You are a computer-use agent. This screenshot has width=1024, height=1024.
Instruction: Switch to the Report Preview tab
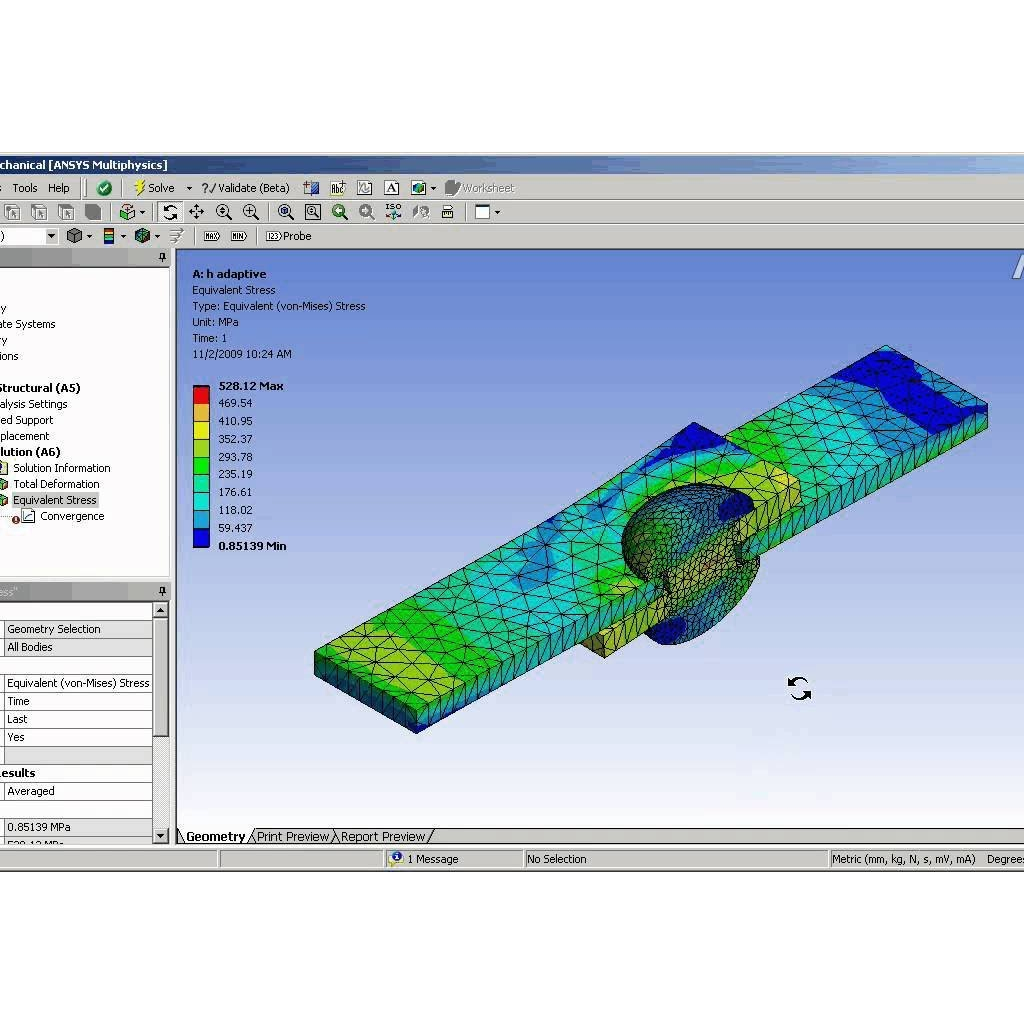pyautogui.click(x=382, y=837)
